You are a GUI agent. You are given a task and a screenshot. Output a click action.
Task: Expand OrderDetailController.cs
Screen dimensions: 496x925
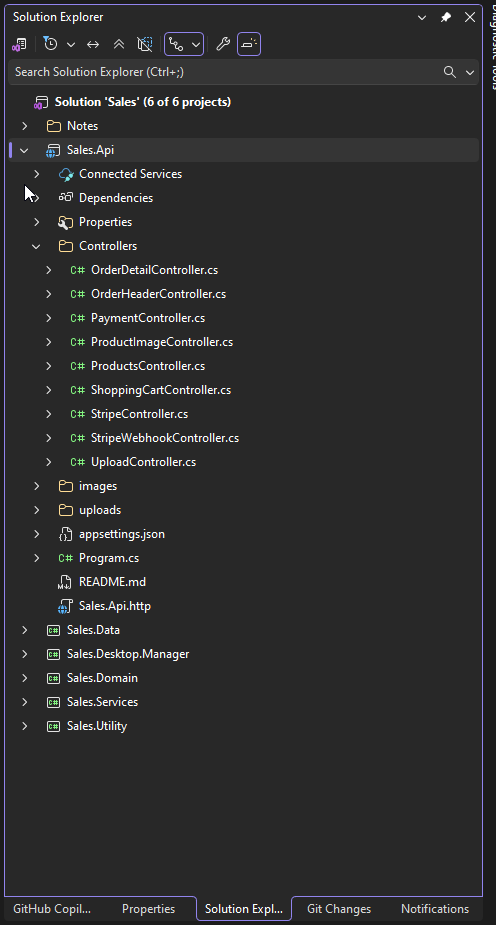coord(49,270)
